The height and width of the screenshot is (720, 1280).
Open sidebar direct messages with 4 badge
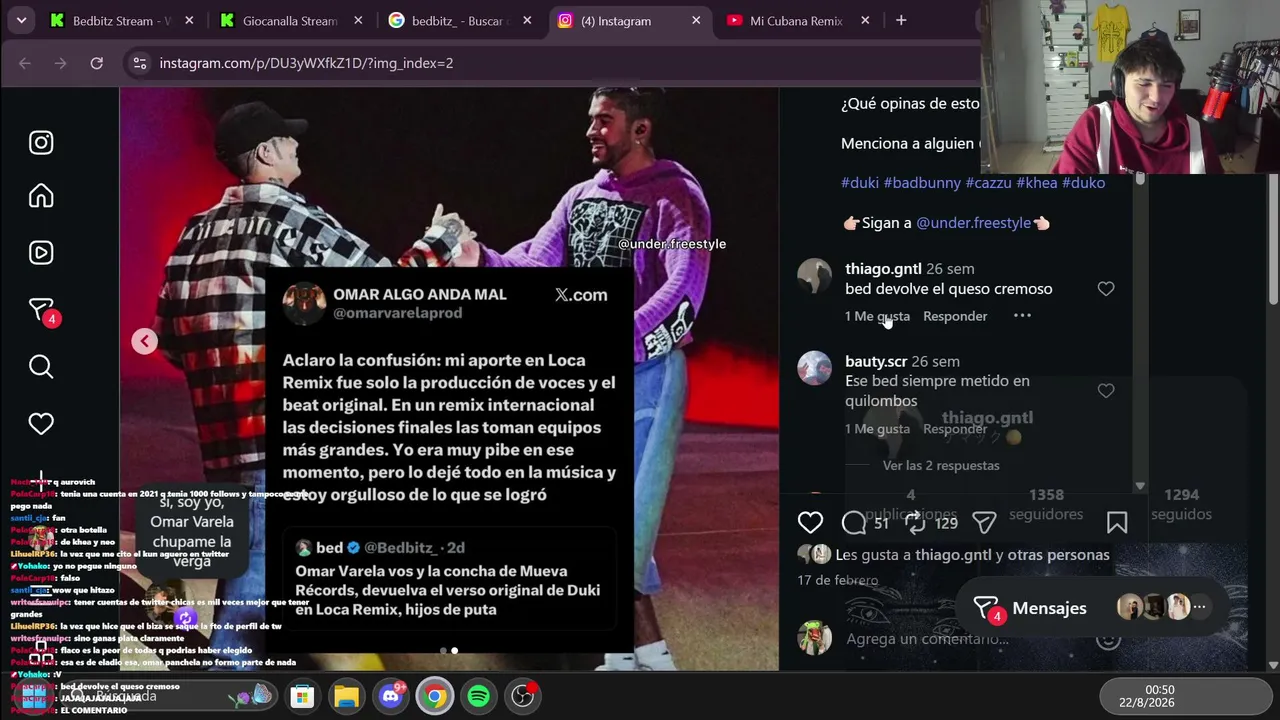pyautogui.click(x=43, y=311)
